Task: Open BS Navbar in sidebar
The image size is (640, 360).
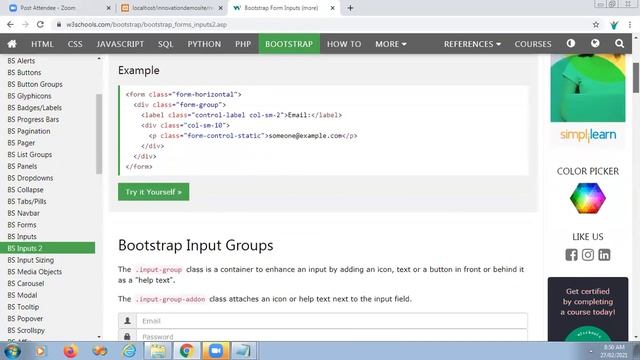Action: (x=23, y=213)
